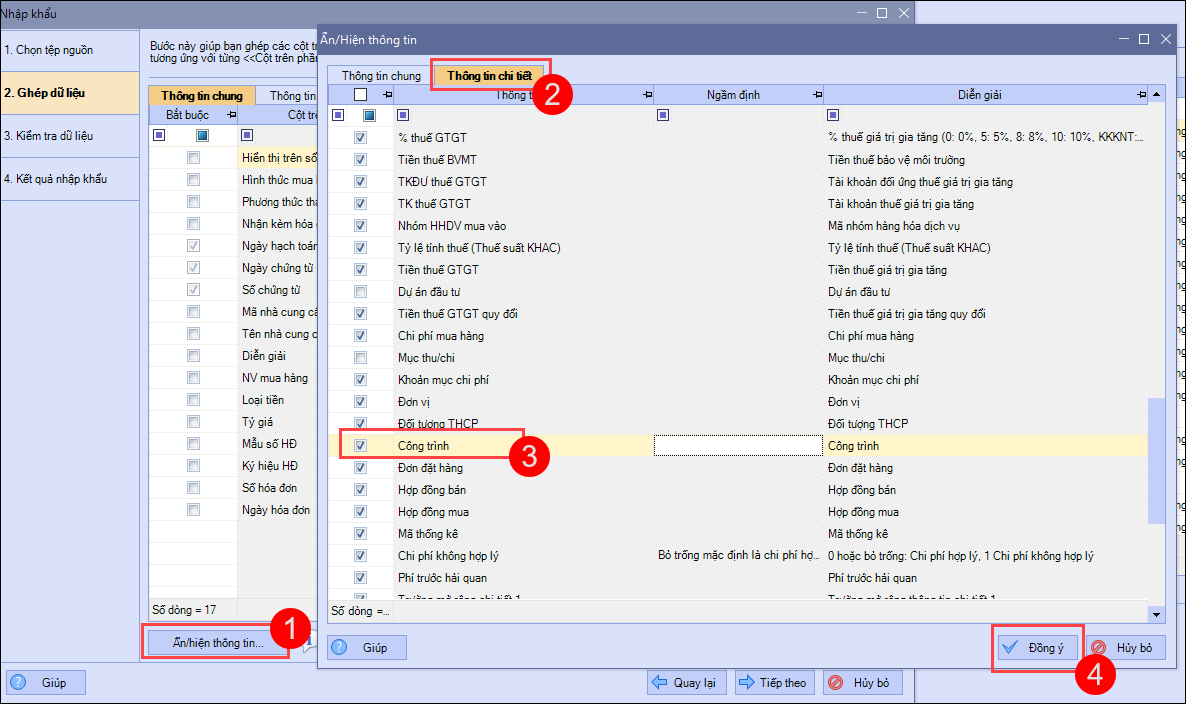This screenshot has height=704, width=1186.
Task: Go back with the Quay lại arrow
Action: point(685,683)
